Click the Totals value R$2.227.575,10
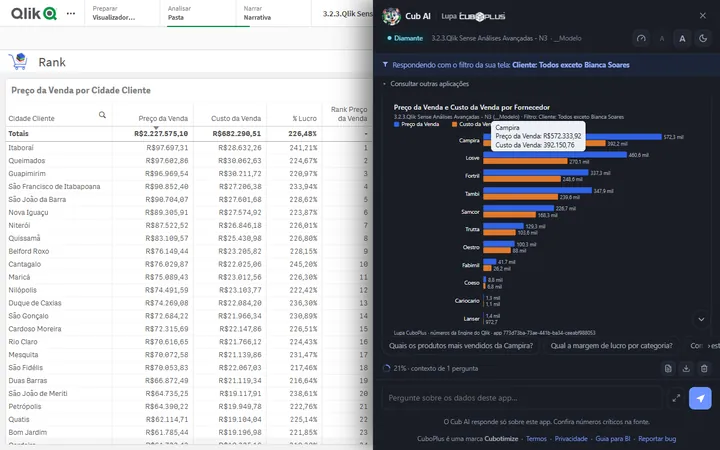The width and height of the screenshot is (720, 450). [x=161, y=134]
